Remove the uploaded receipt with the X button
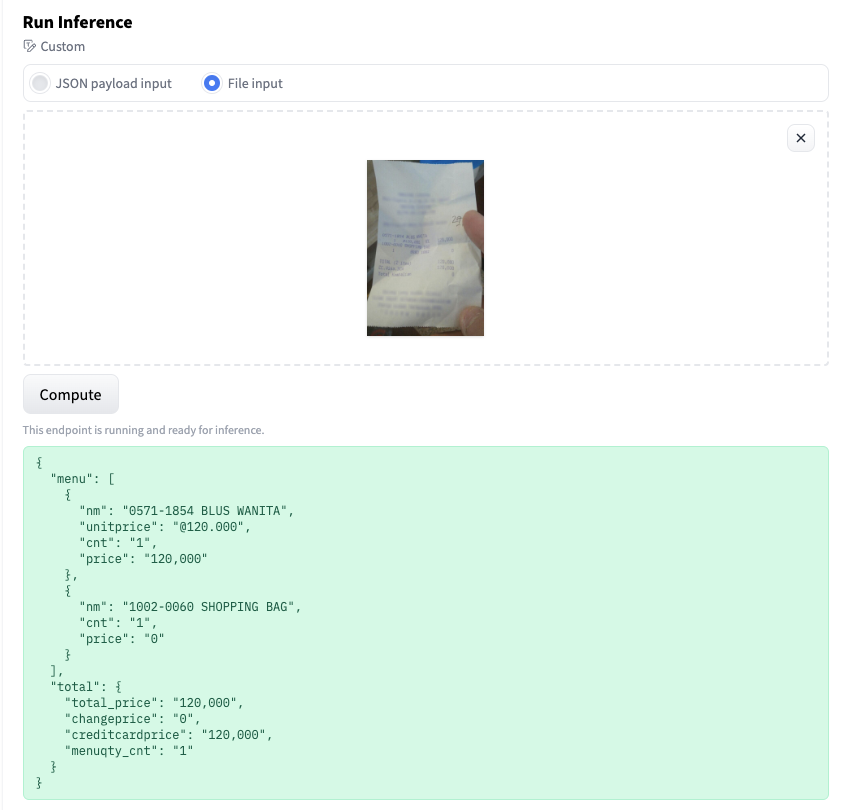 coord(801,138)
